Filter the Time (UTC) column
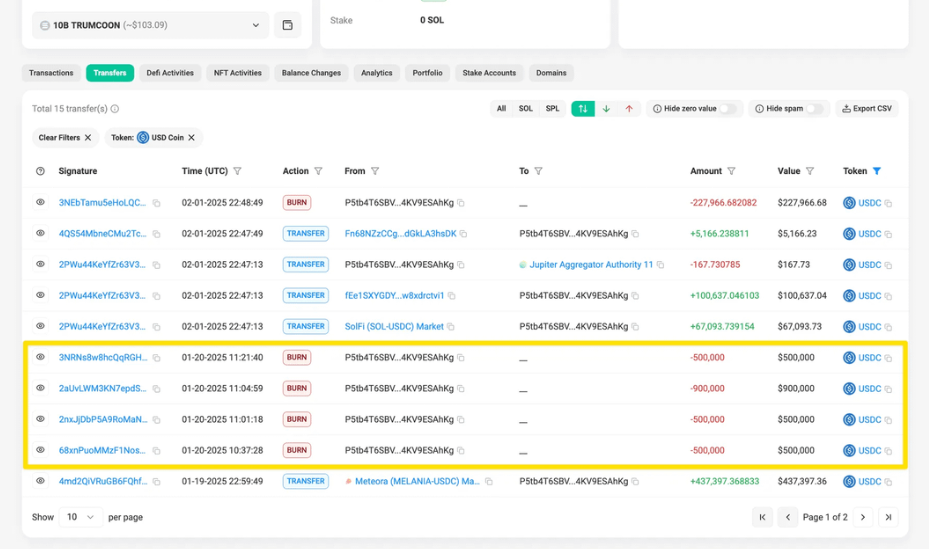The height and width of the screenshot is (549, 929). [x=237, y=172]
